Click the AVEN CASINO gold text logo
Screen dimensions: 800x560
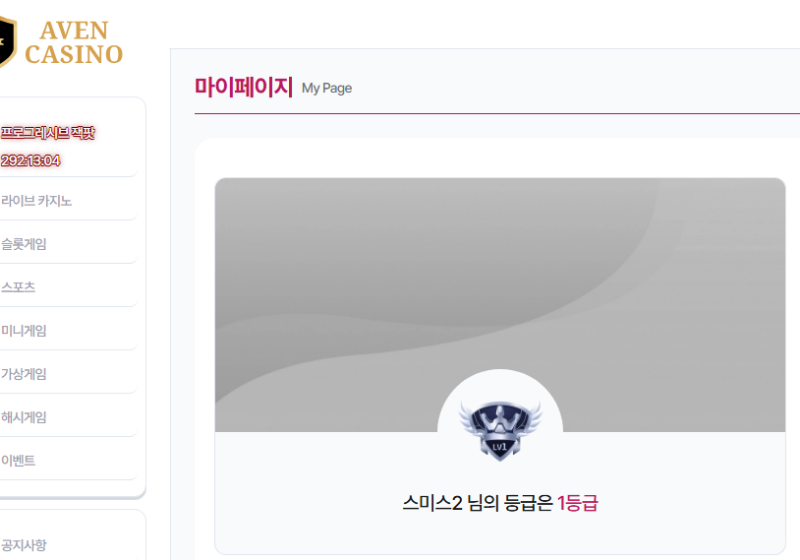[x=74, y=43]
